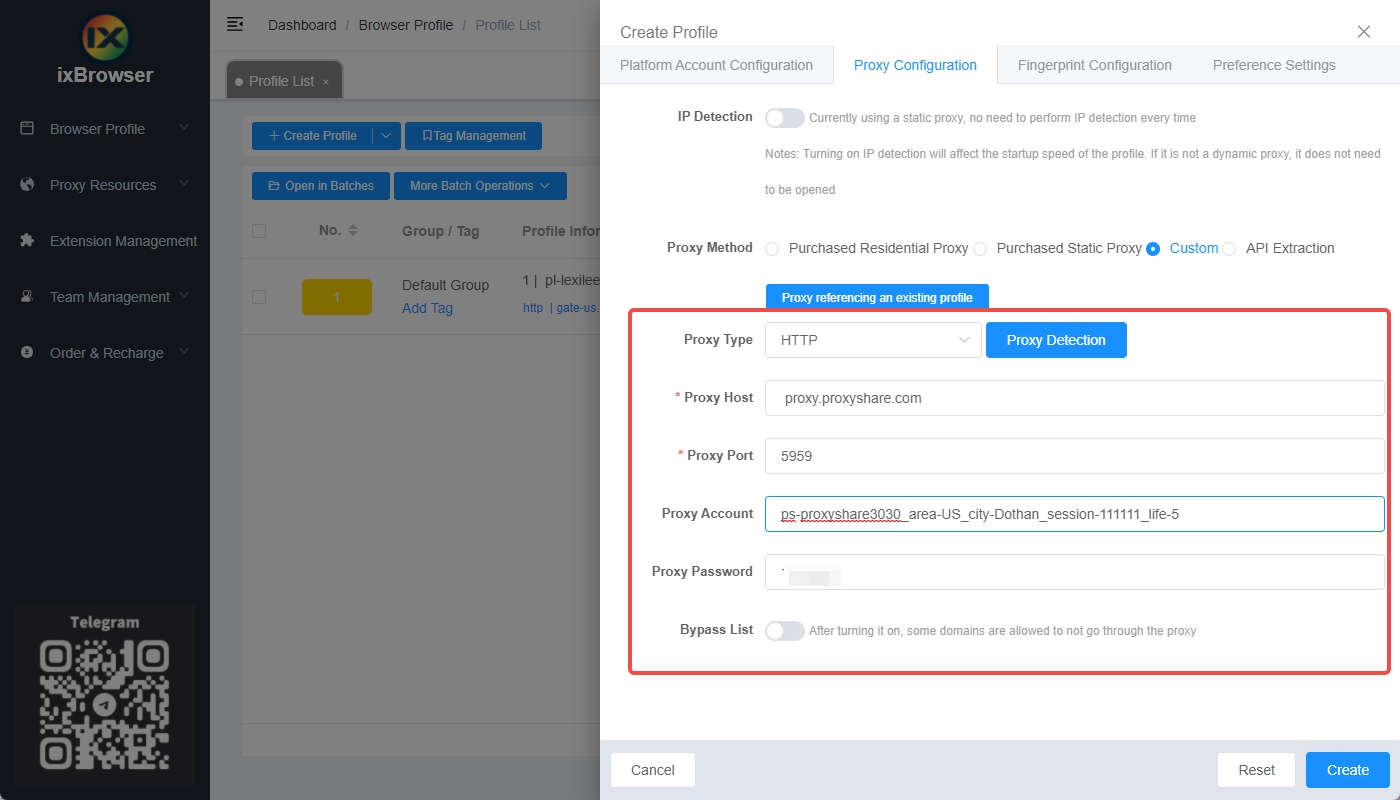1400x800 pixels.
Task: Click the Reset button
Action: pyautogui.click(x=1256, y=770)
